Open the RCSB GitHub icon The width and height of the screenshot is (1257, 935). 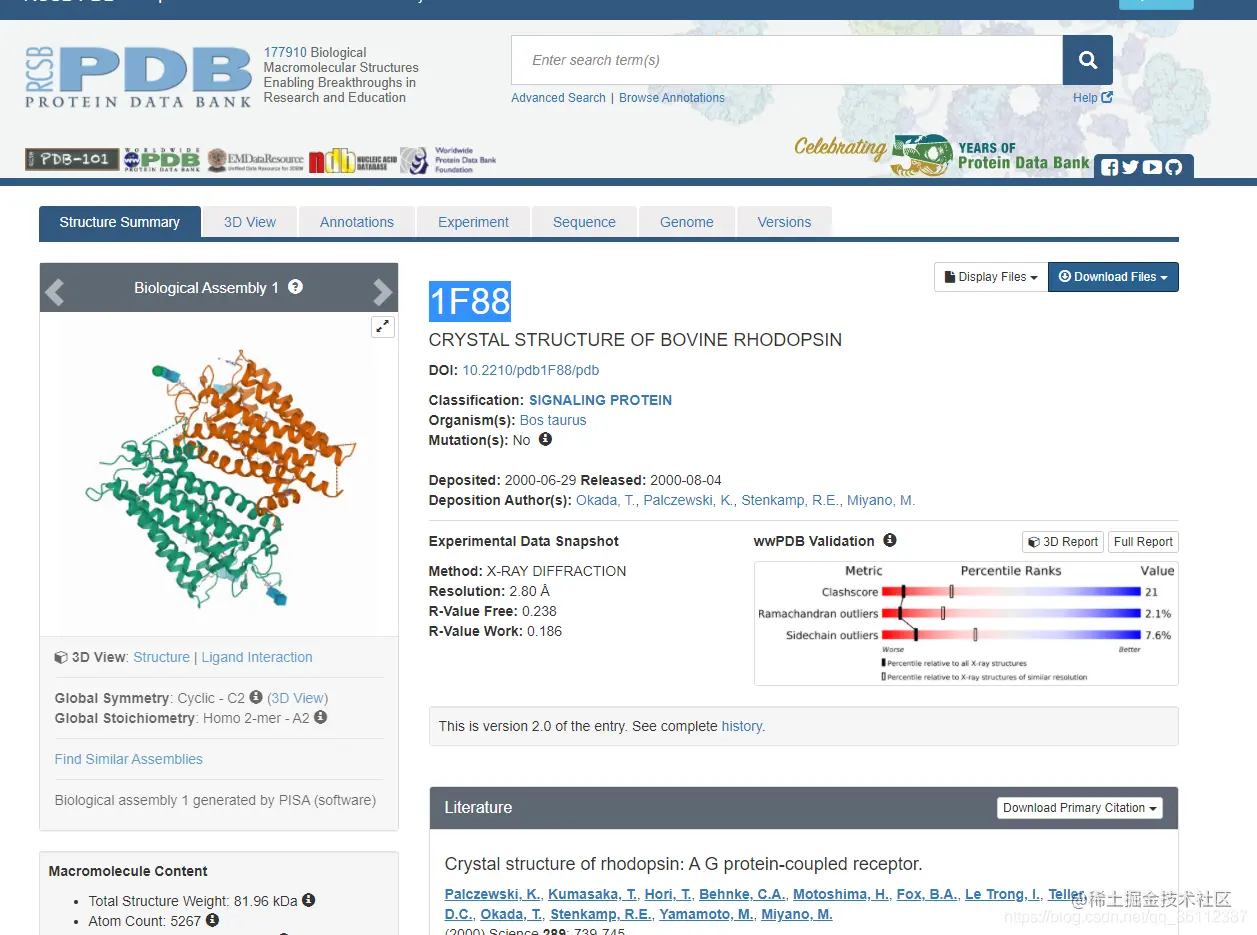pyautogui.click(x=1174, y=167)
